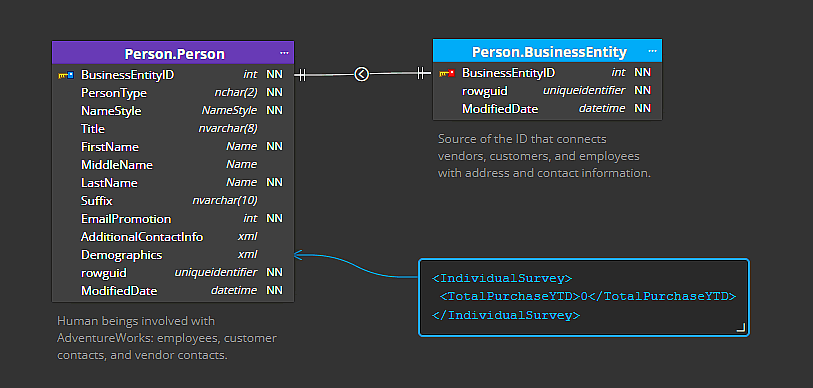
Task: Click the datetime type in Person.BusinessEntity
Action: click(x=602, y=109)
